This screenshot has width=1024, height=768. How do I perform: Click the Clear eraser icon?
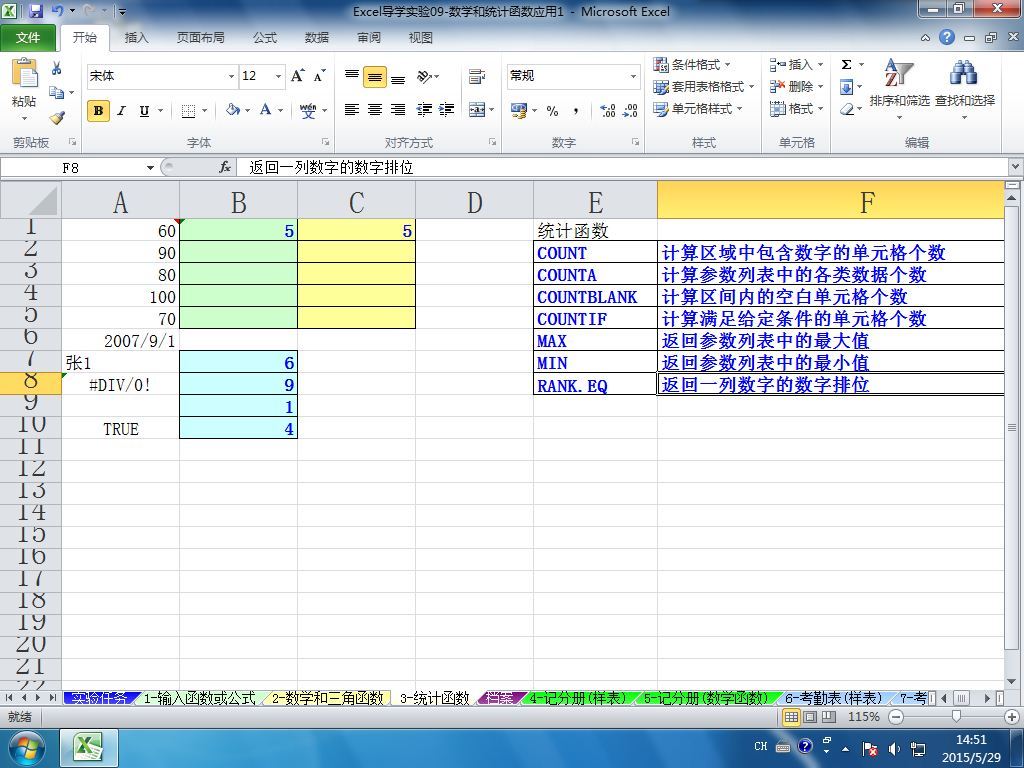pos(846,109)
